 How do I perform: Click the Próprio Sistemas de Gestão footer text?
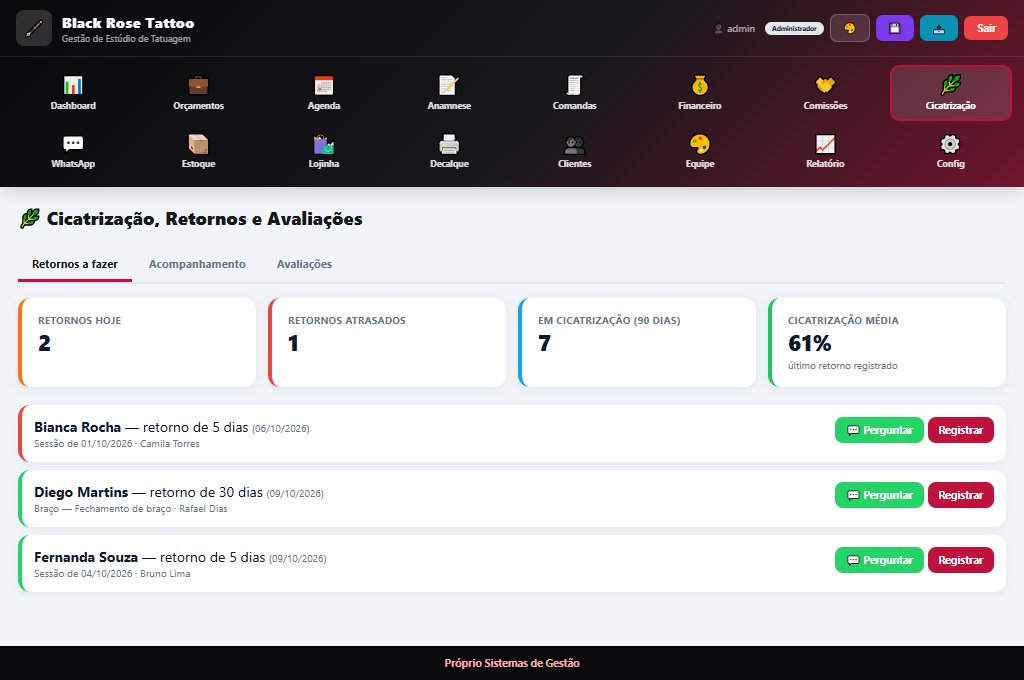pos(512,663)
